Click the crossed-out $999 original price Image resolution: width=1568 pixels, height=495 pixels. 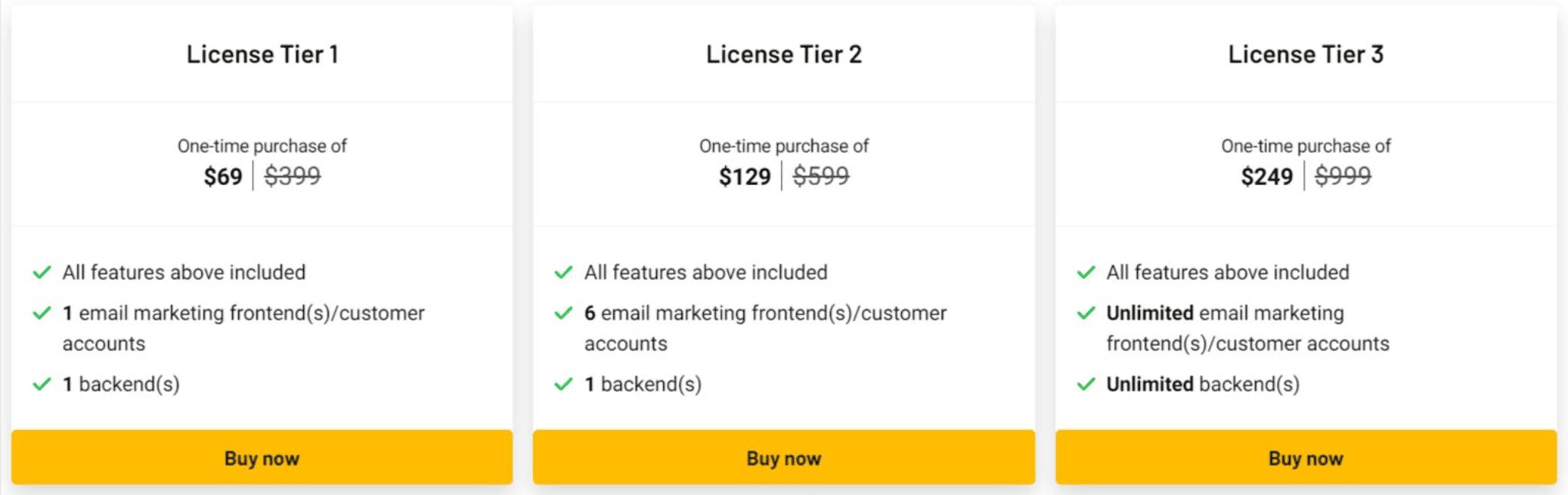(1343, 177)
